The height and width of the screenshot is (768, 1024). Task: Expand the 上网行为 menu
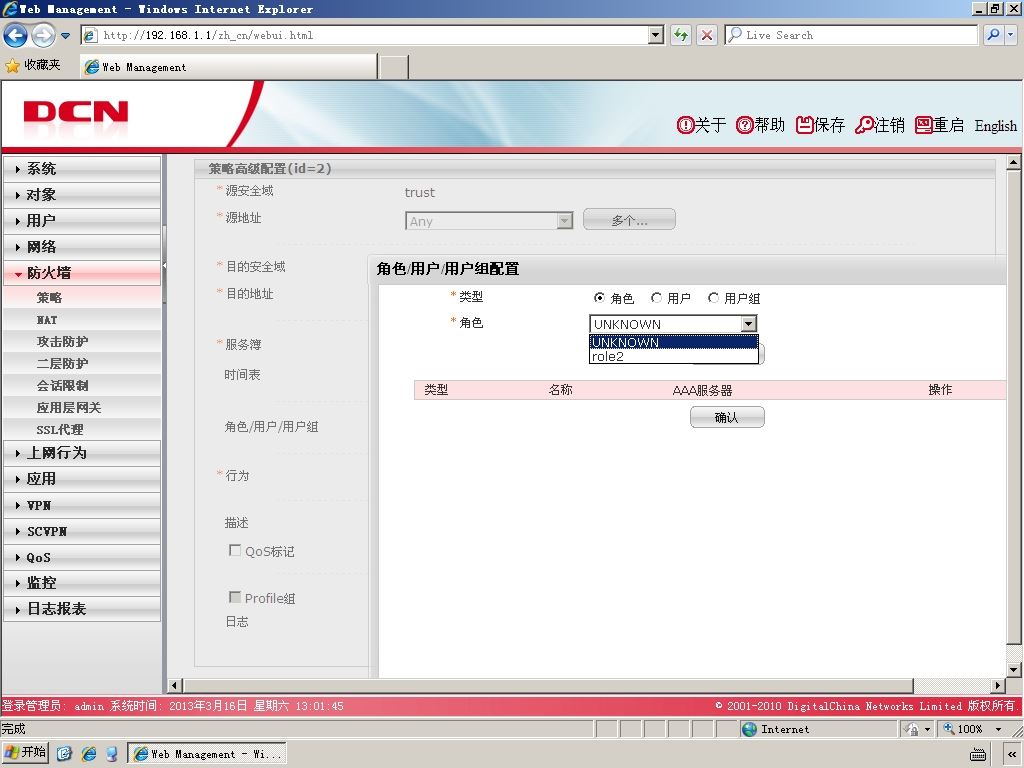click(82, 453)
